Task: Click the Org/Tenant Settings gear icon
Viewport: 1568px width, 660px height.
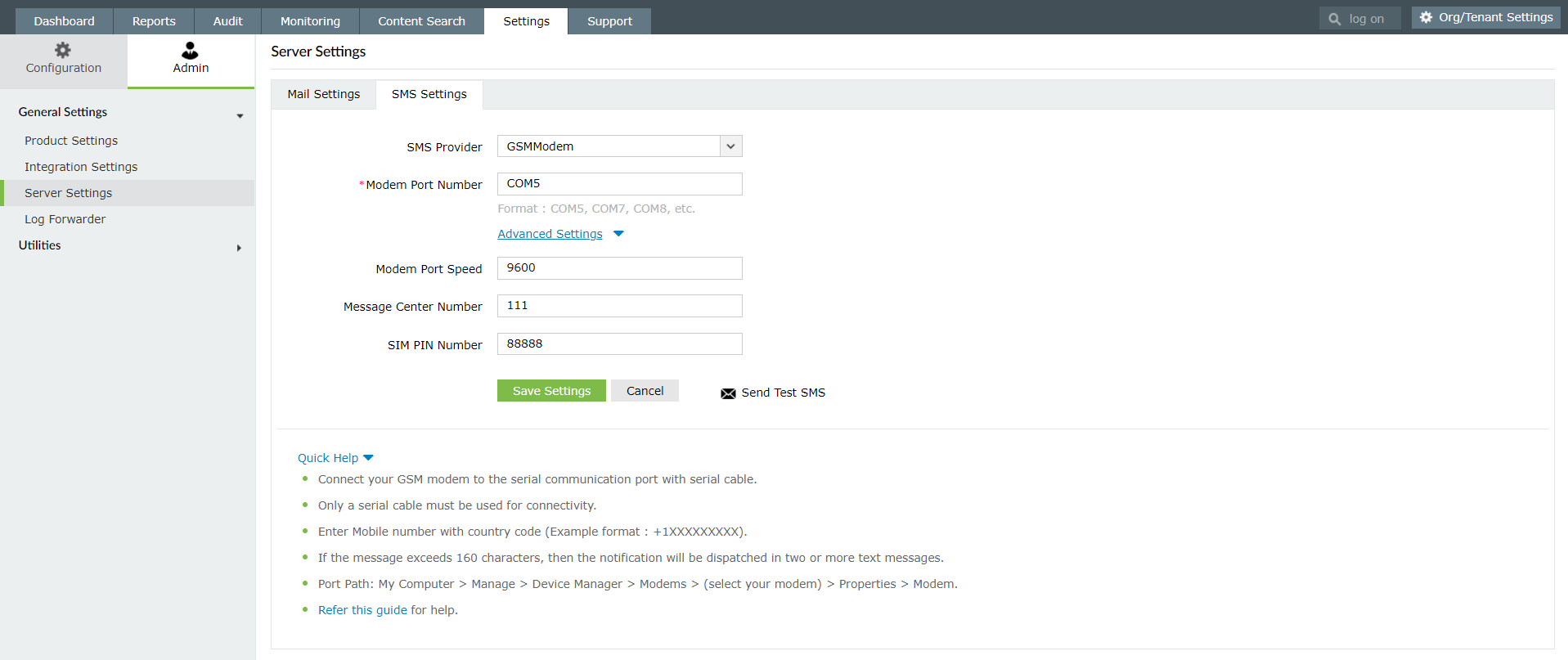Action: coord(1426,17)
